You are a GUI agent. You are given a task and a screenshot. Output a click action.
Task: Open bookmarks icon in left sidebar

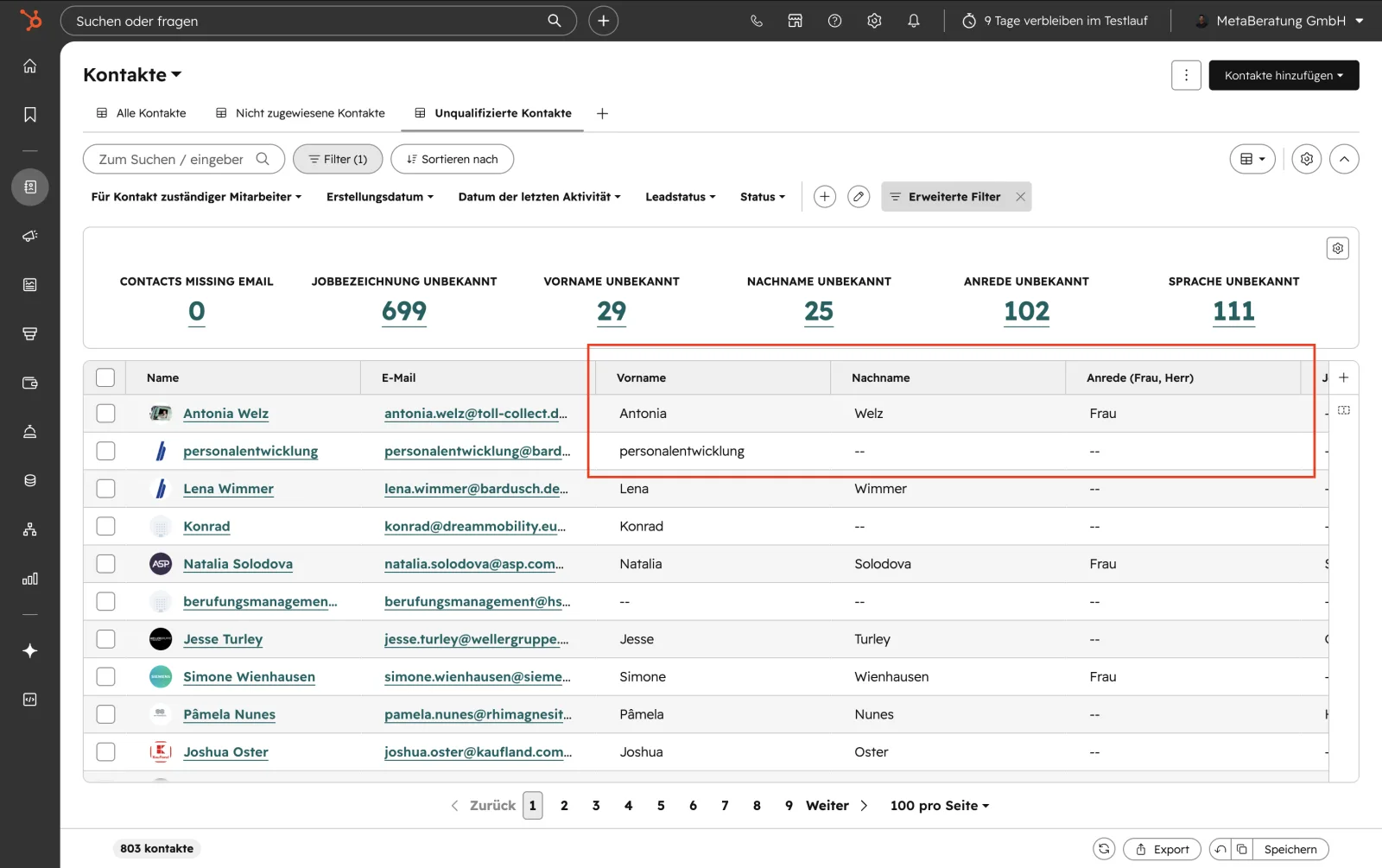[x=30, y=115]
